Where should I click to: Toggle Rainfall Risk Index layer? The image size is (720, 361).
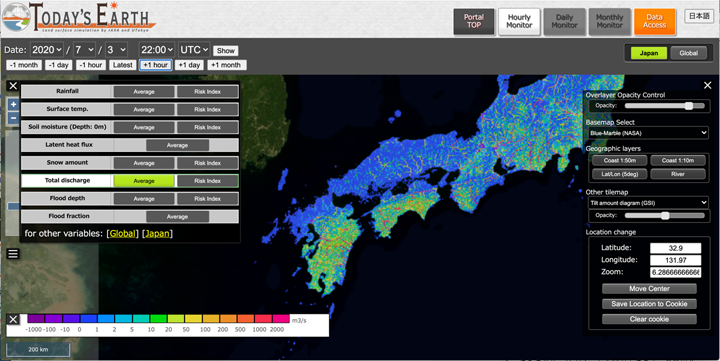(207, 92)
